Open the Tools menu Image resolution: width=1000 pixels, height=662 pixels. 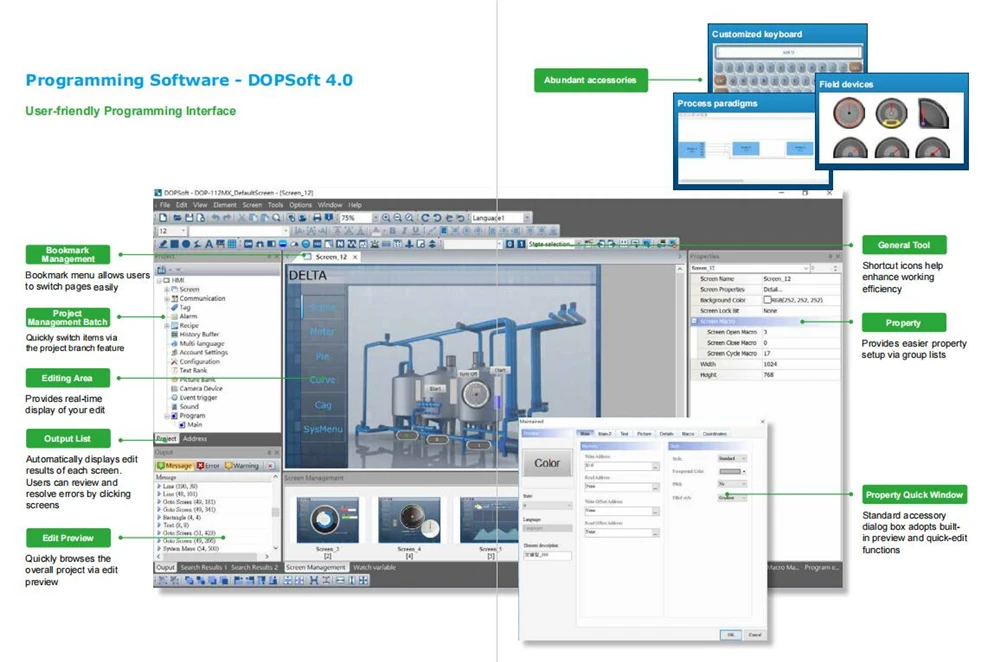click(276, 205)
